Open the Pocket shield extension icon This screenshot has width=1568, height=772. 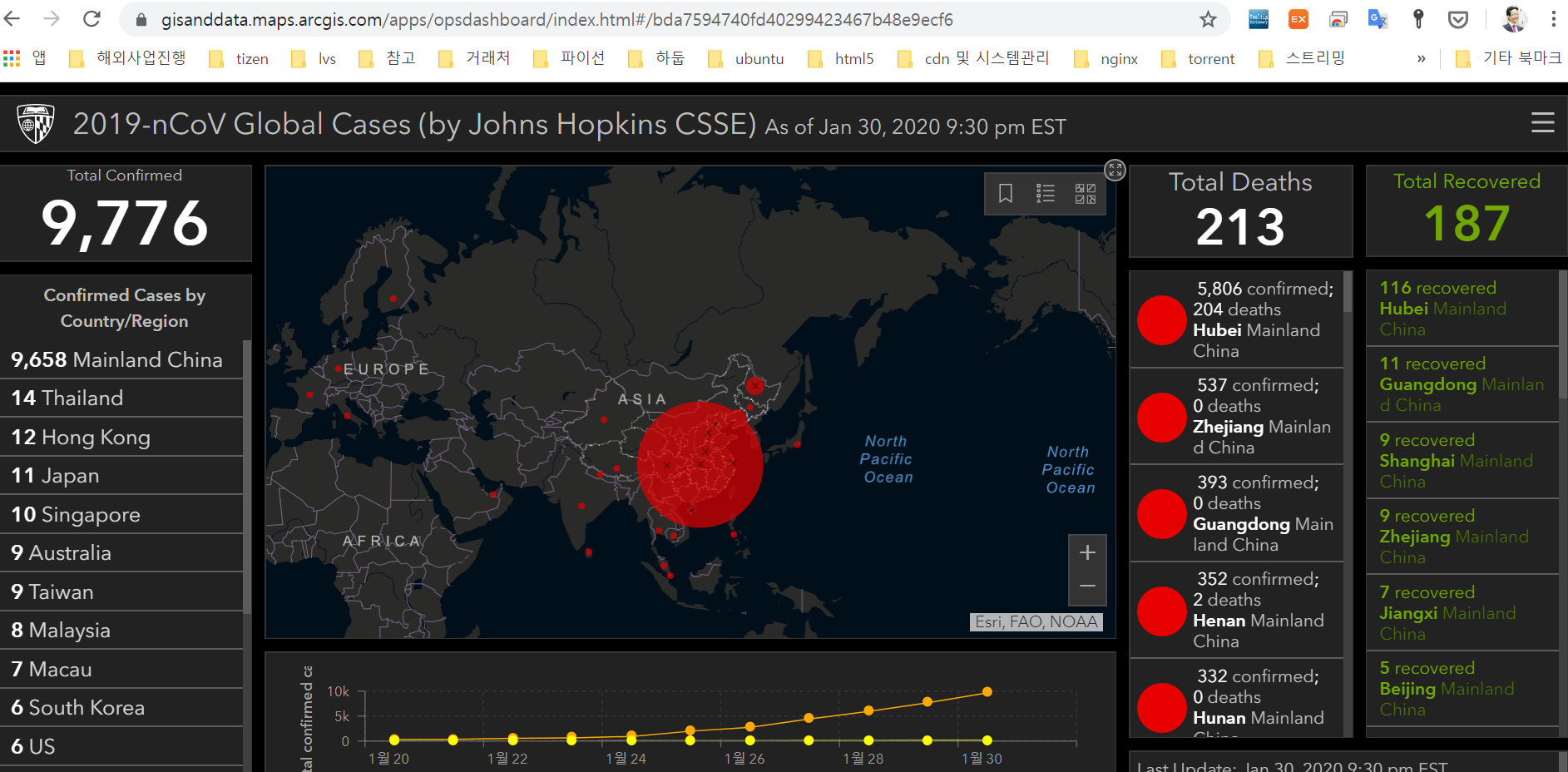click(1458, 19)
